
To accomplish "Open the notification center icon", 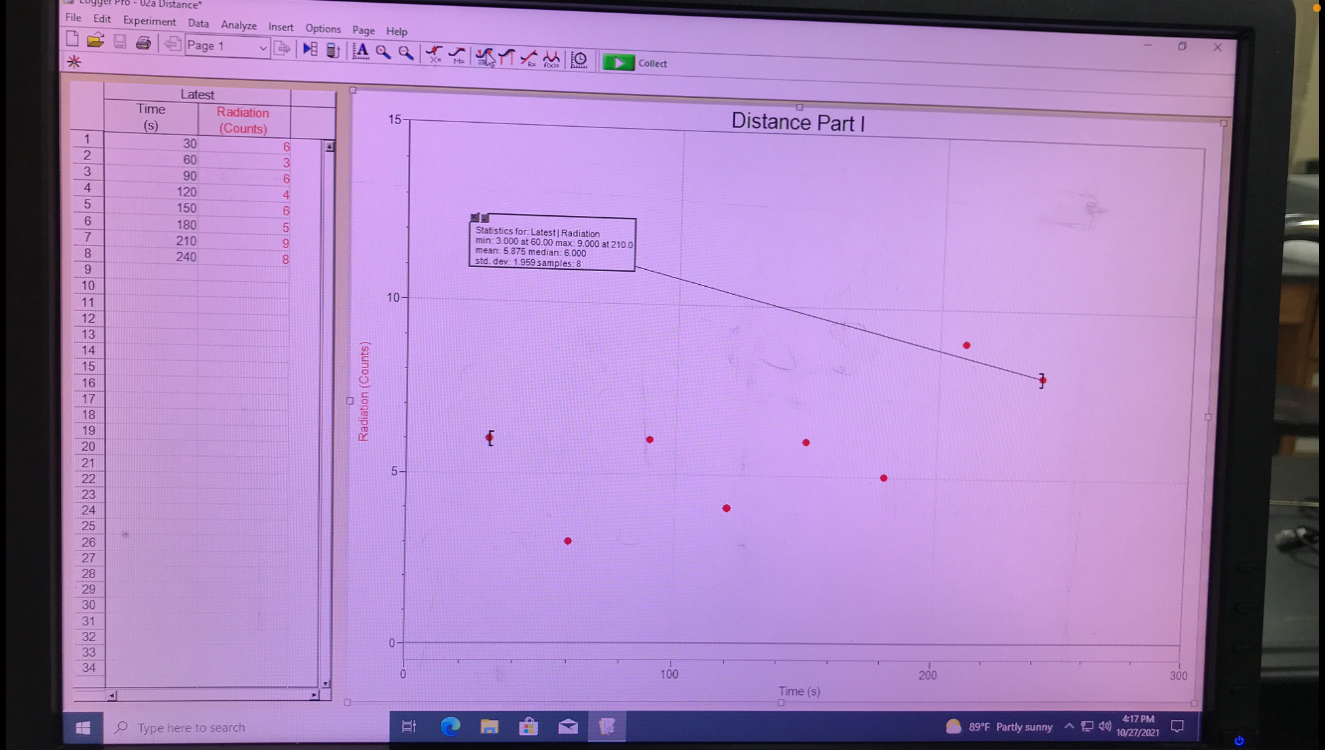I will click(1177, 726).
